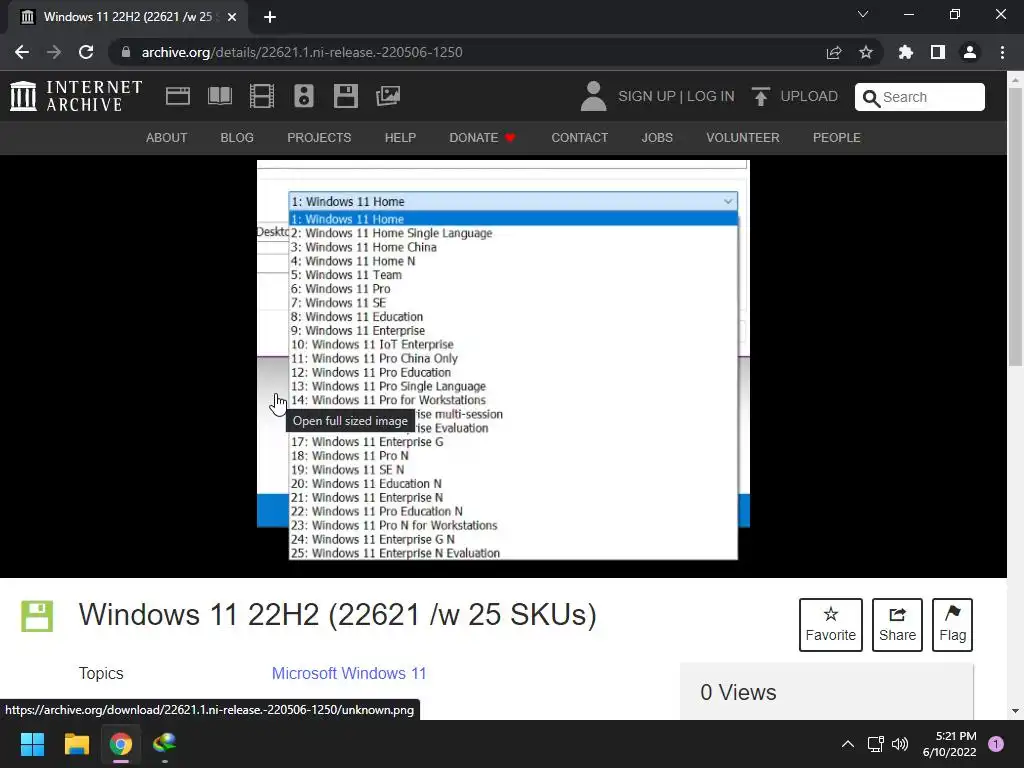
Task: Open the Chrome three-dot menu
Action: point(1002,52)
